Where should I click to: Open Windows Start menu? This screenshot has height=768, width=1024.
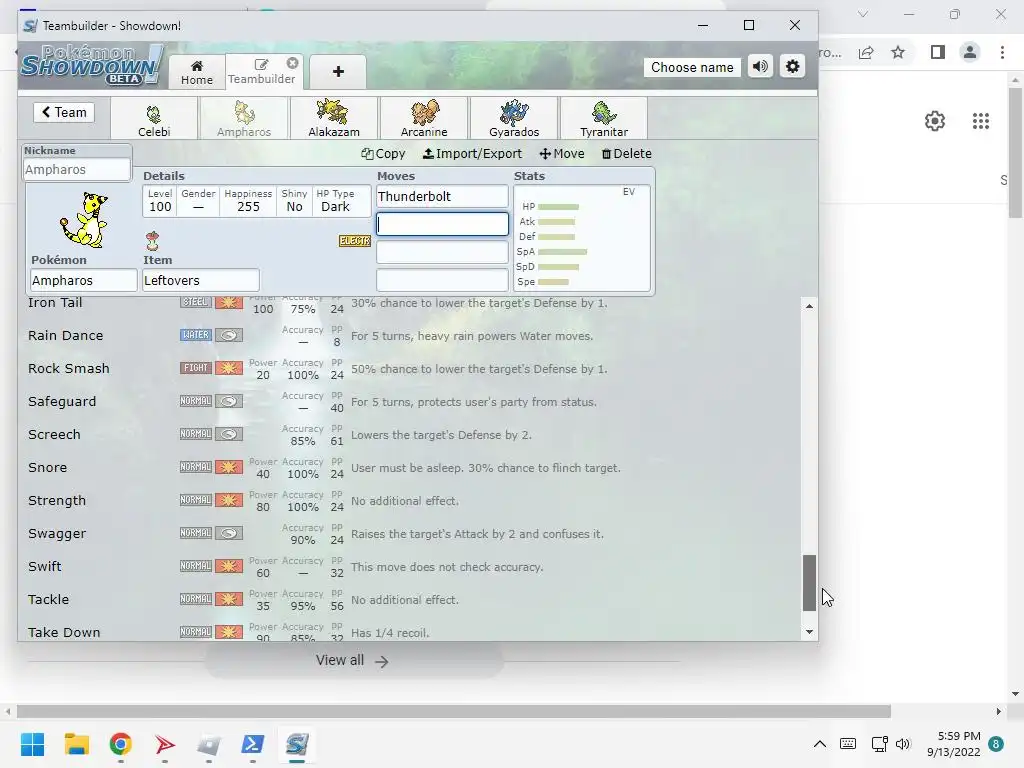[x=32, y=744]
